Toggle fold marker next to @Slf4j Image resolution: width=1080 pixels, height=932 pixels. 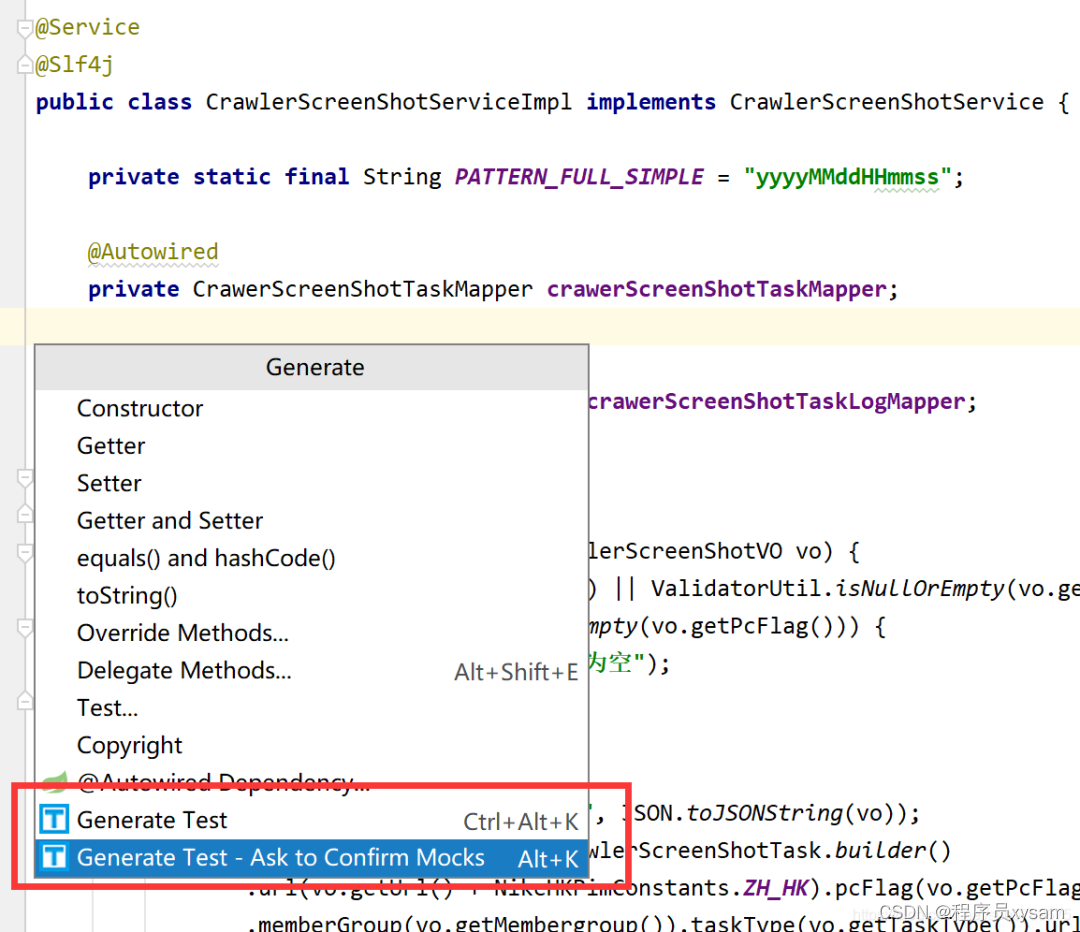[25, 65]
